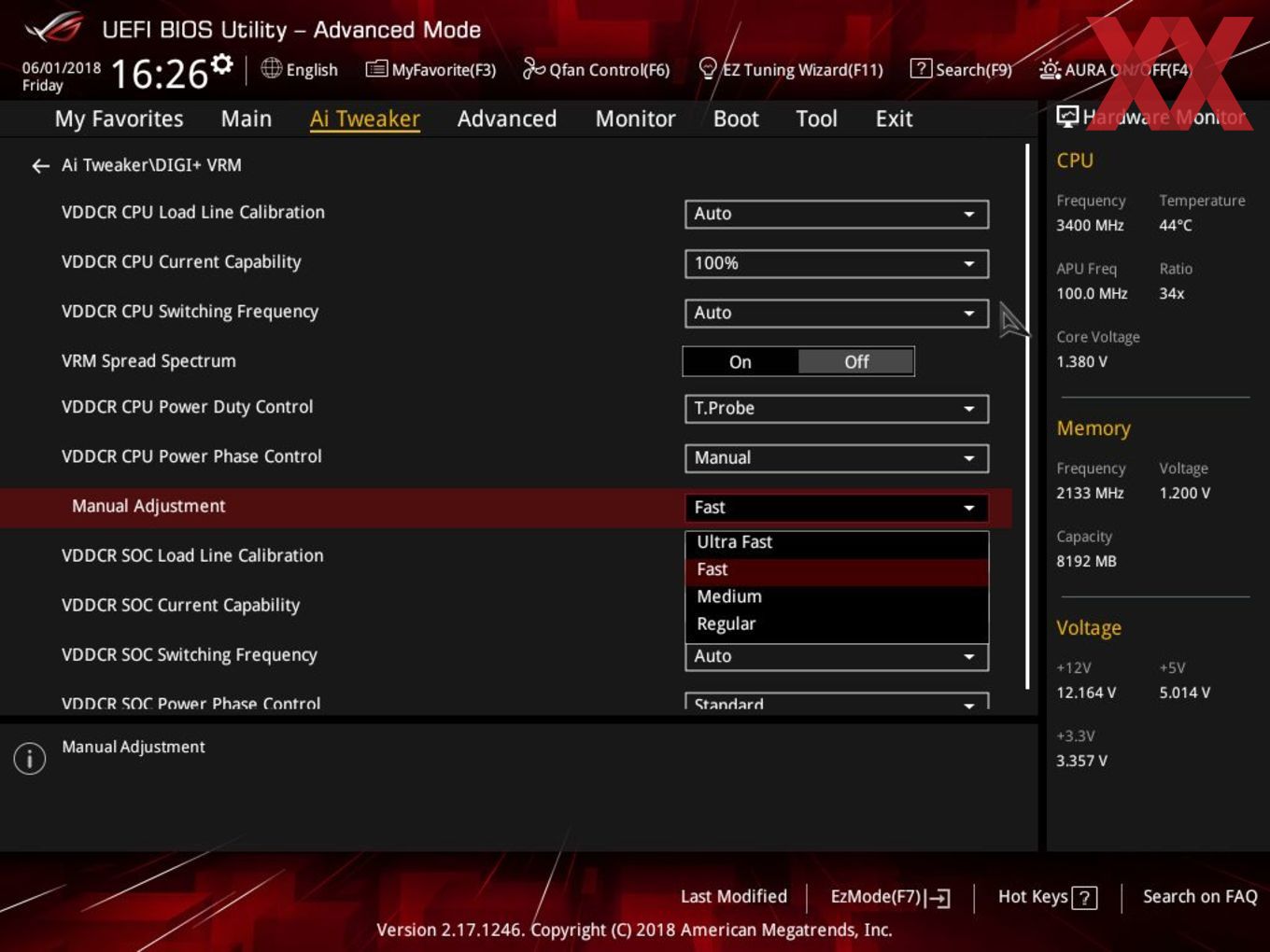Click the info icon in help panel
The width and height of the screenshot is (1270, 952).
30,759
